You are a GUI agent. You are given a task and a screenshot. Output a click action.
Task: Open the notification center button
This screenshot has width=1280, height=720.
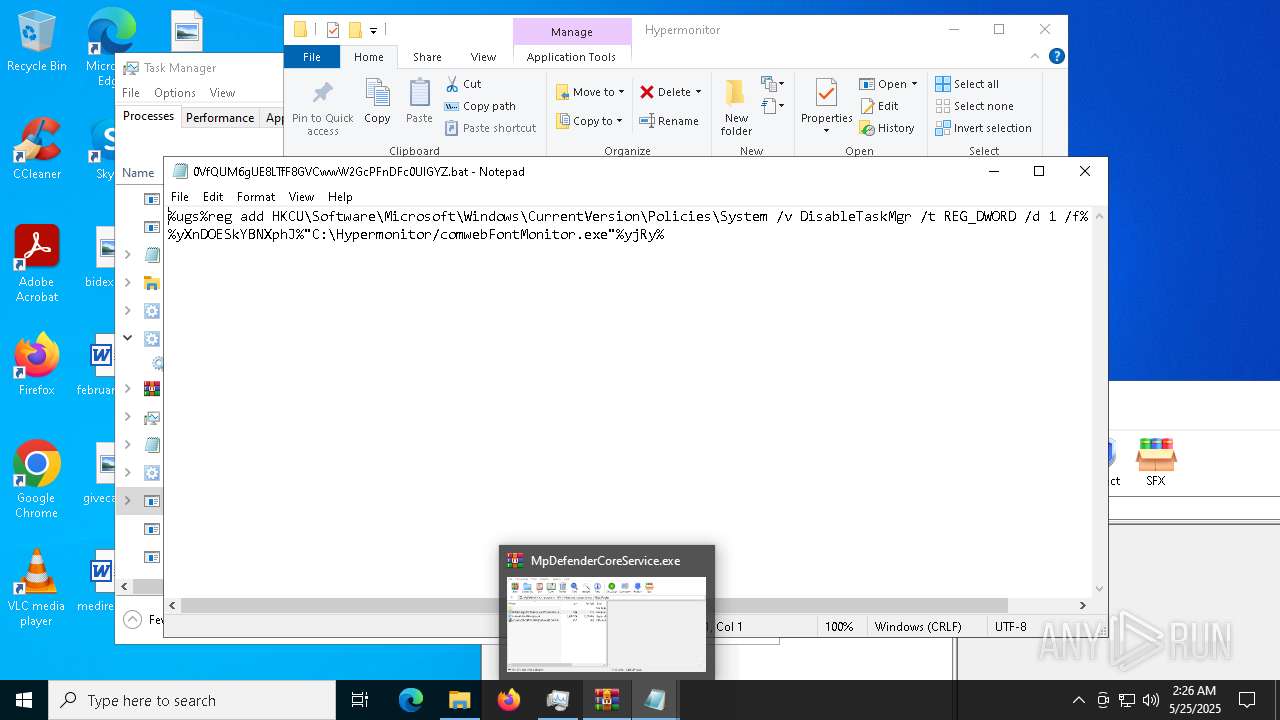1247,700
